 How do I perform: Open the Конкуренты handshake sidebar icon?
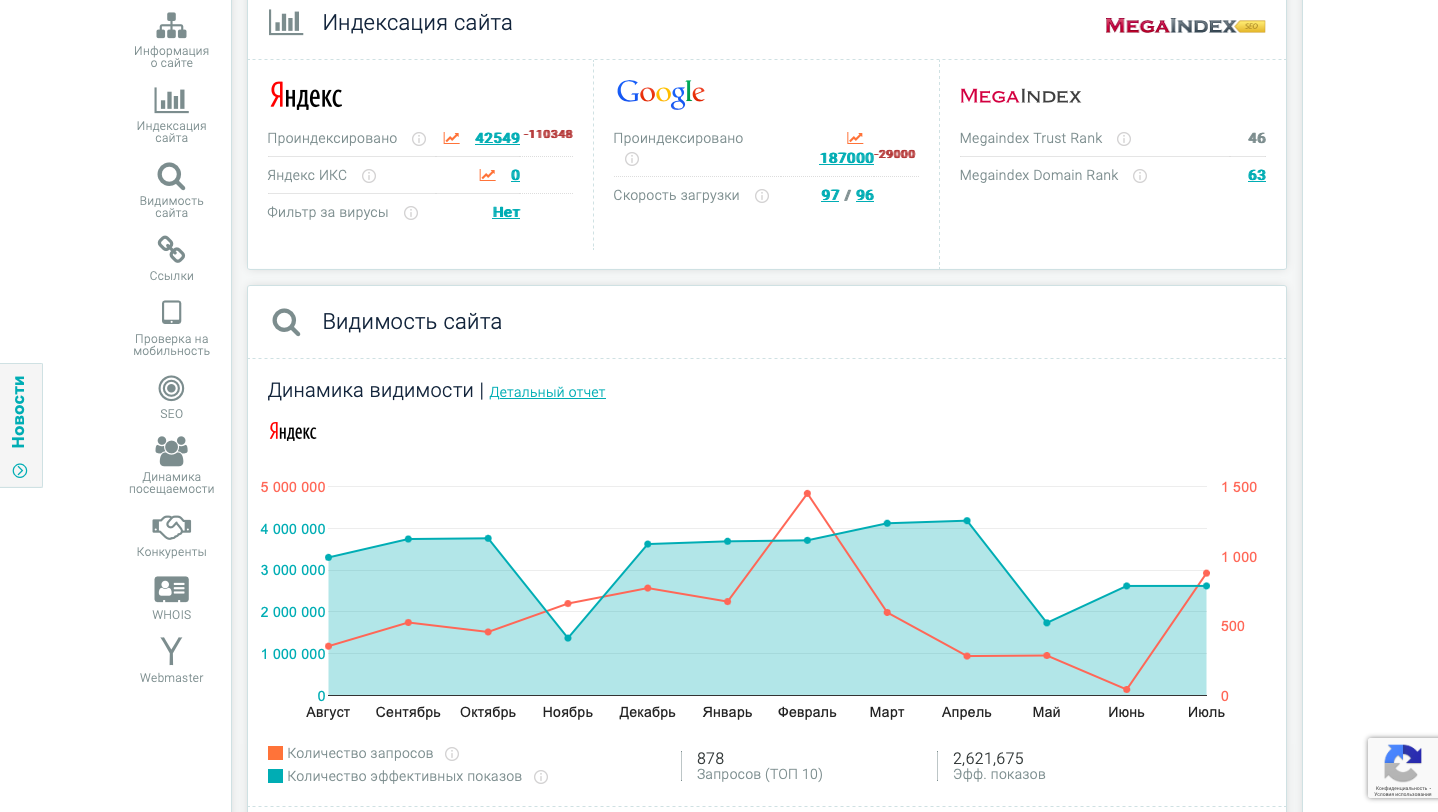coord(171,526)
